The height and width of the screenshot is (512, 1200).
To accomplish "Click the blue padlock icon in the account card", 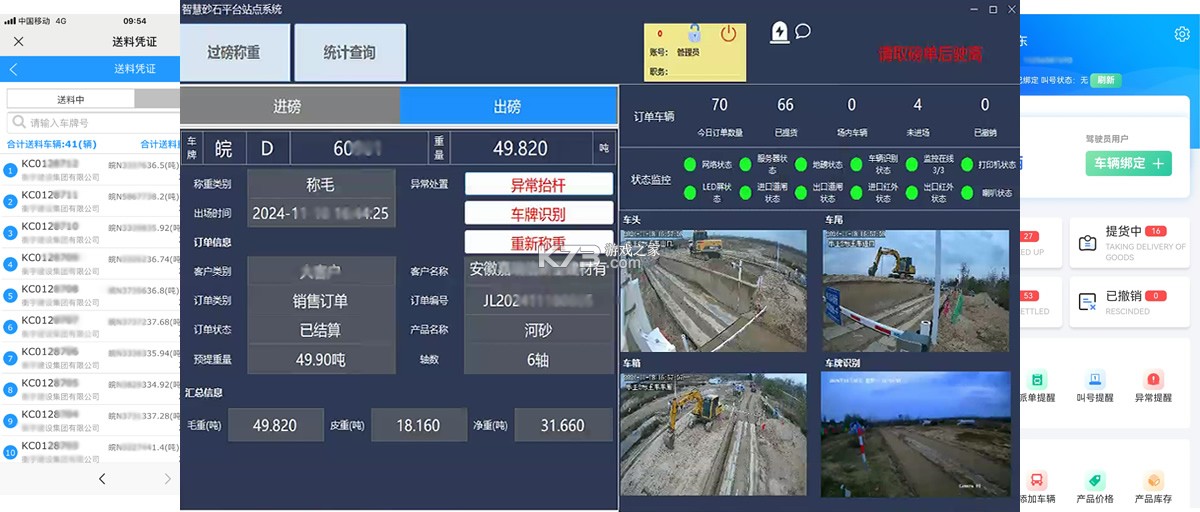I will coord(694,33).
